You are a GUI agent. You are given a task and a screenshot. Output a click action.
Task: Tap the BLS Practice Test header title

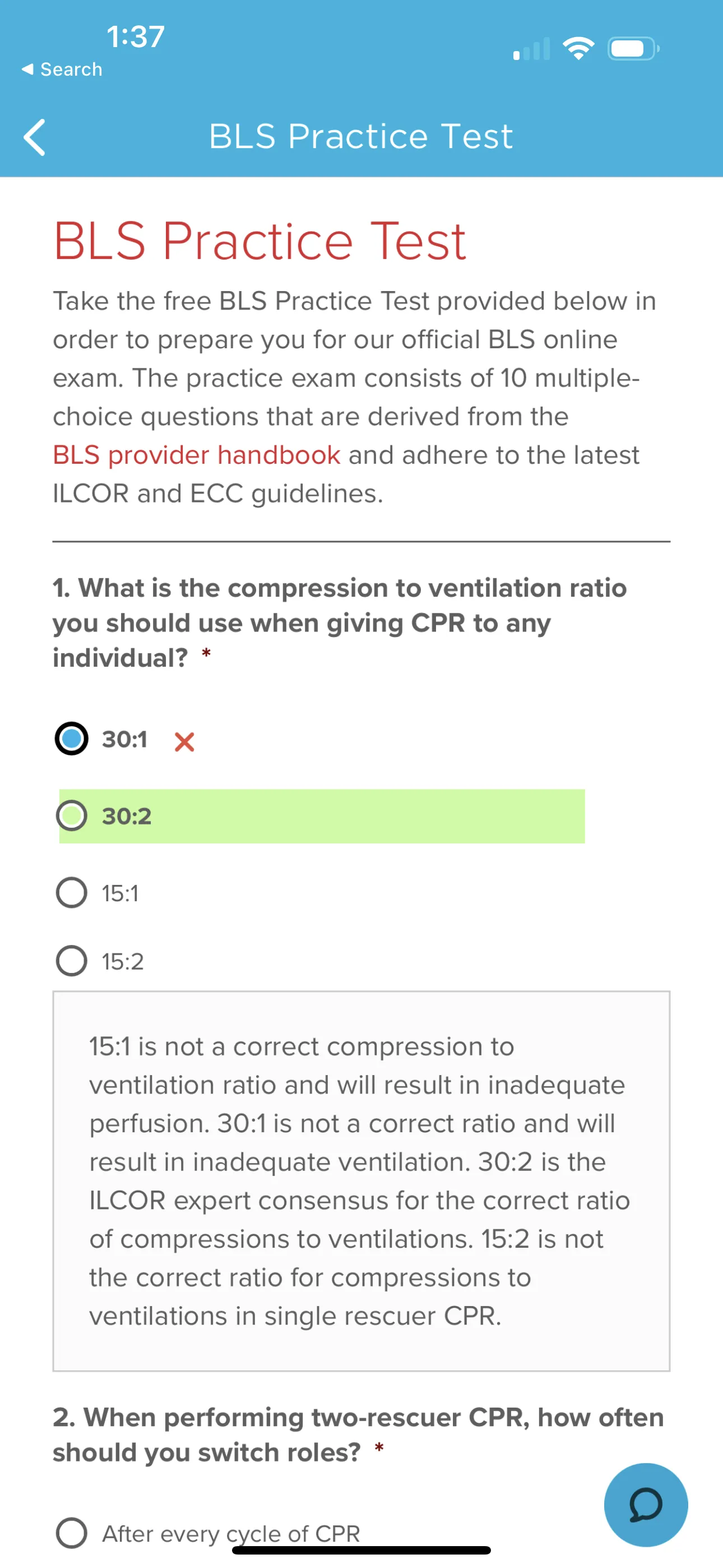(x=361, y=136)
